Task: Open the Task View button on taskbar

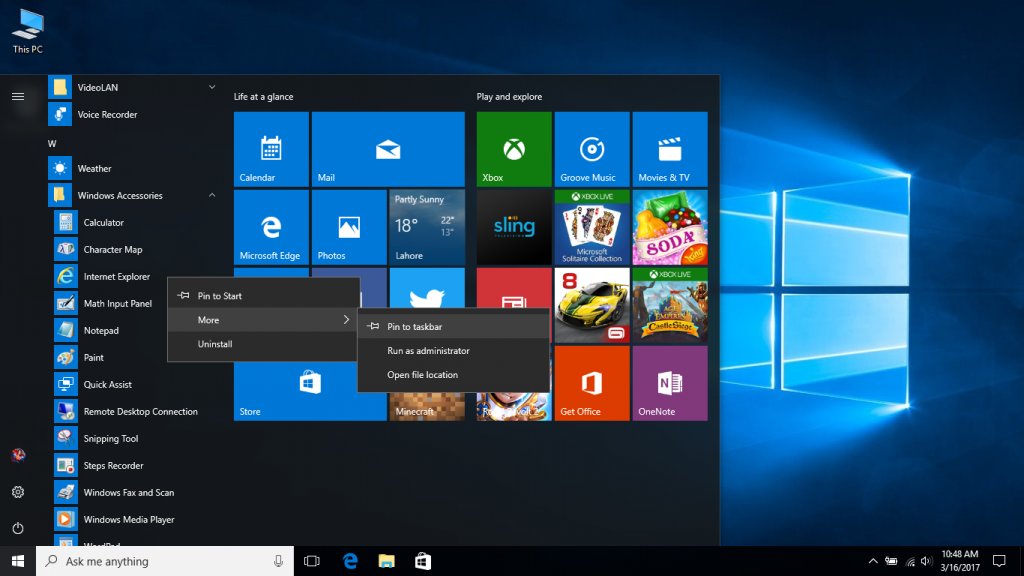Action: [x=311, y=561]
